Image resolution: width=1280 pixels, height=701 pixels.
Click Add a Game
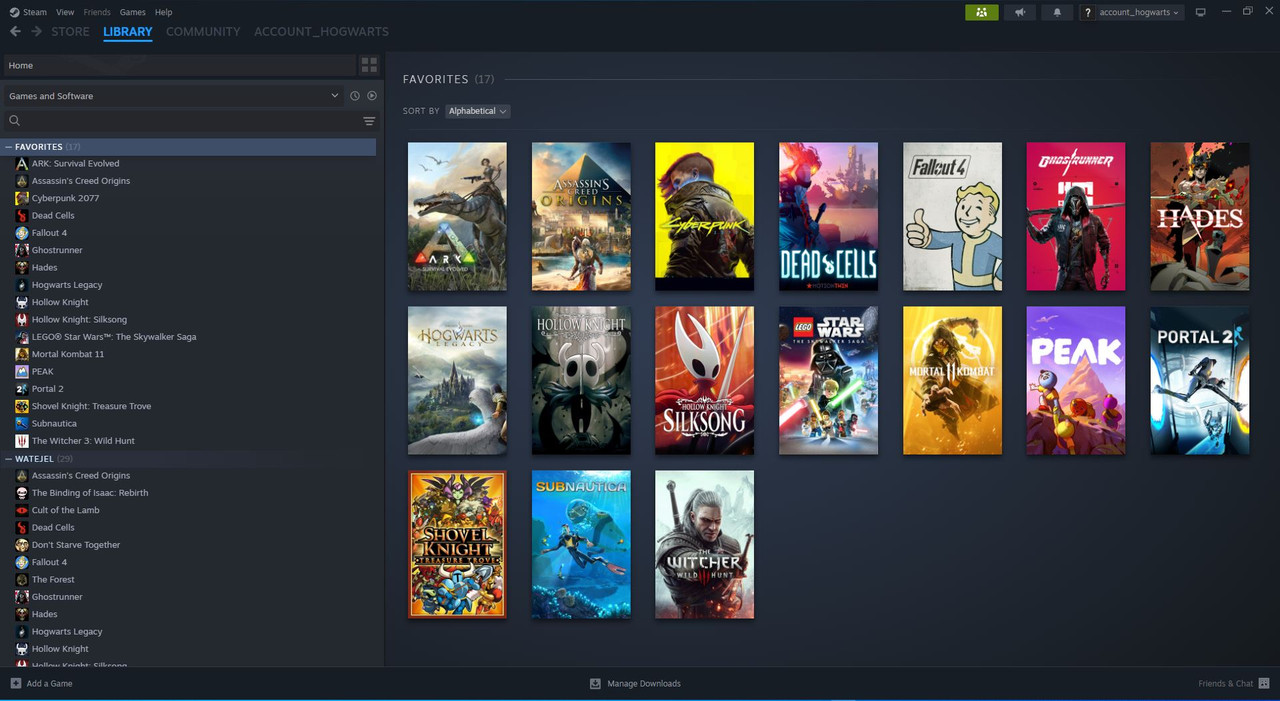tap(41, 684)
